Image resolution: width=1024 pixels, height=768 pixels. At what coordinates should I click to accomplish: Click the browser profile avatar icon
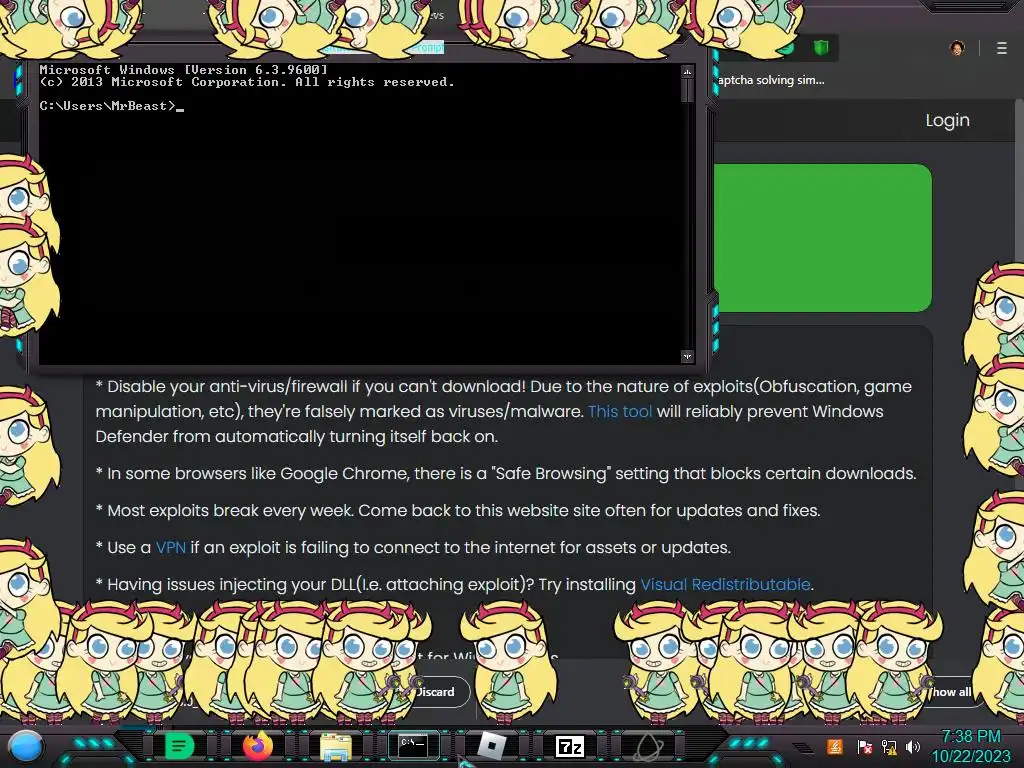click(957, 48)
